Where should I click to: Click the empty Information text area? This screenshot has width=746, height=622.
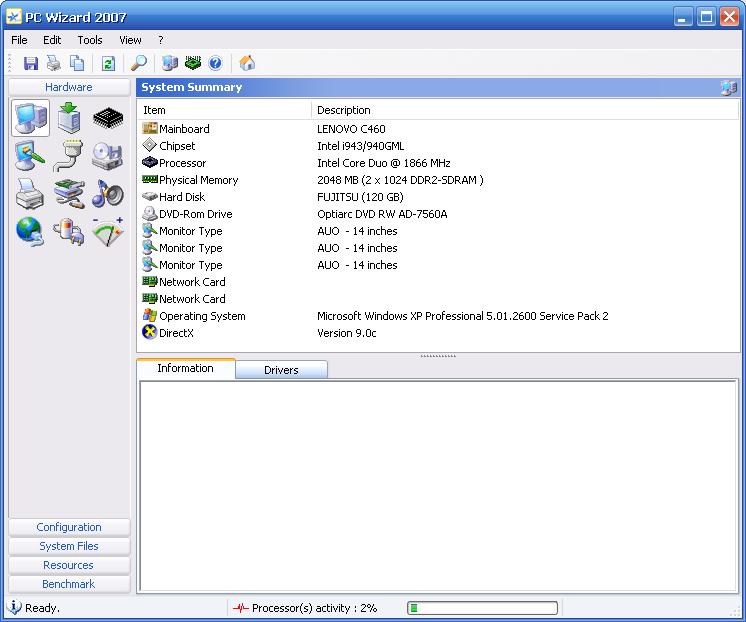pyautogui.click(x=438, y=485)
